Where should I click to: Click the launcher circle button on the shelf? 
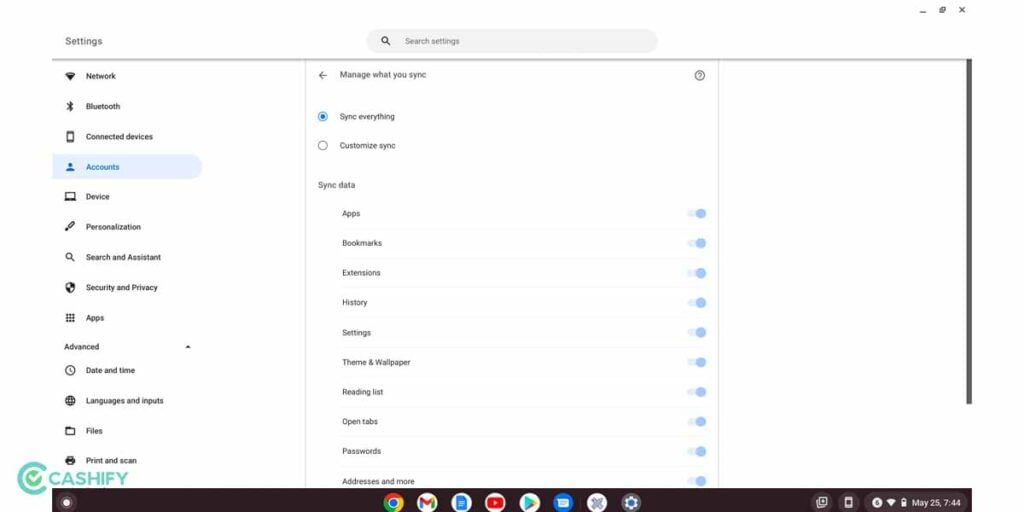(66, 502)
